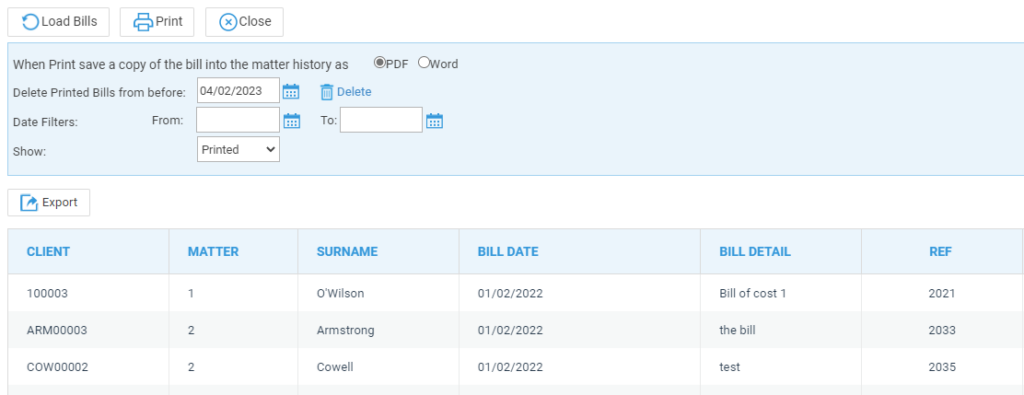Sort by the BILL DETAIL column header
The image size is (1024, 395).
755,251
